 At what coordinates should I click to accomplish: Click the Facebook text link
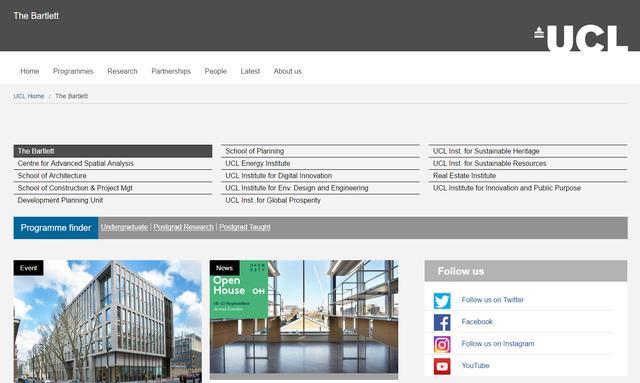click(x=477, y=322)
